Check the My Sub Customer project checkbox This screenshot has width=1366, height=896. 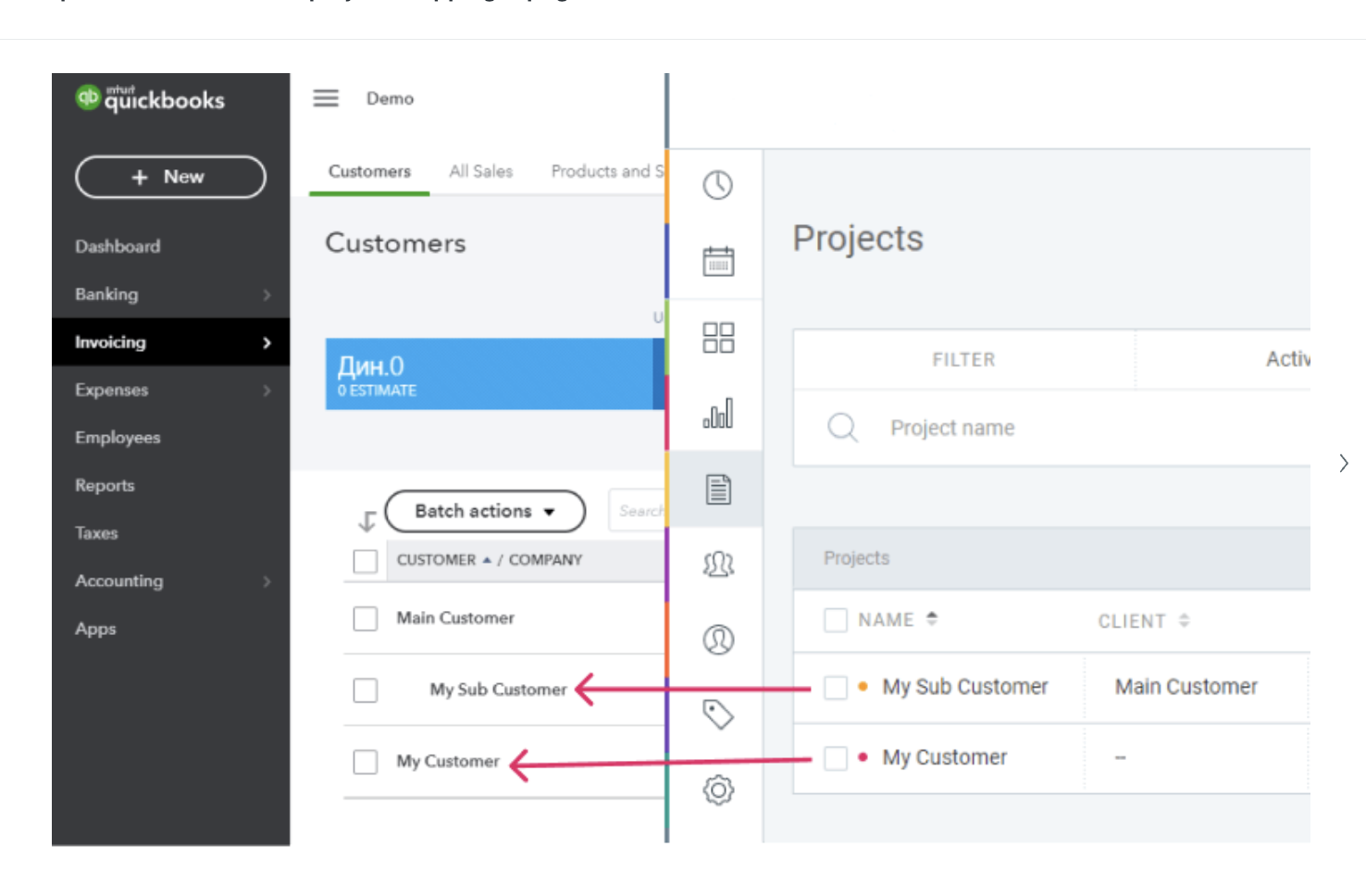tap(836, 687)
